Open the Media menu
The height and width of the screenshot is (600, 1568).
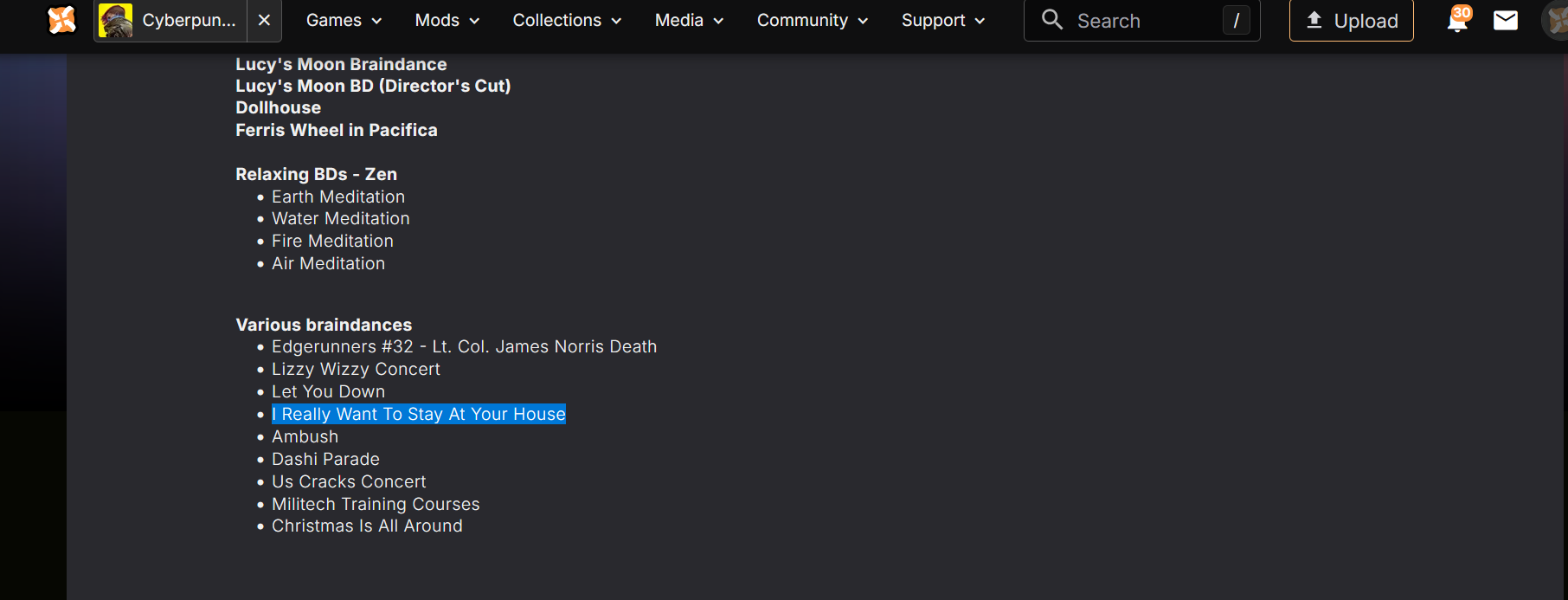(689, 20)
